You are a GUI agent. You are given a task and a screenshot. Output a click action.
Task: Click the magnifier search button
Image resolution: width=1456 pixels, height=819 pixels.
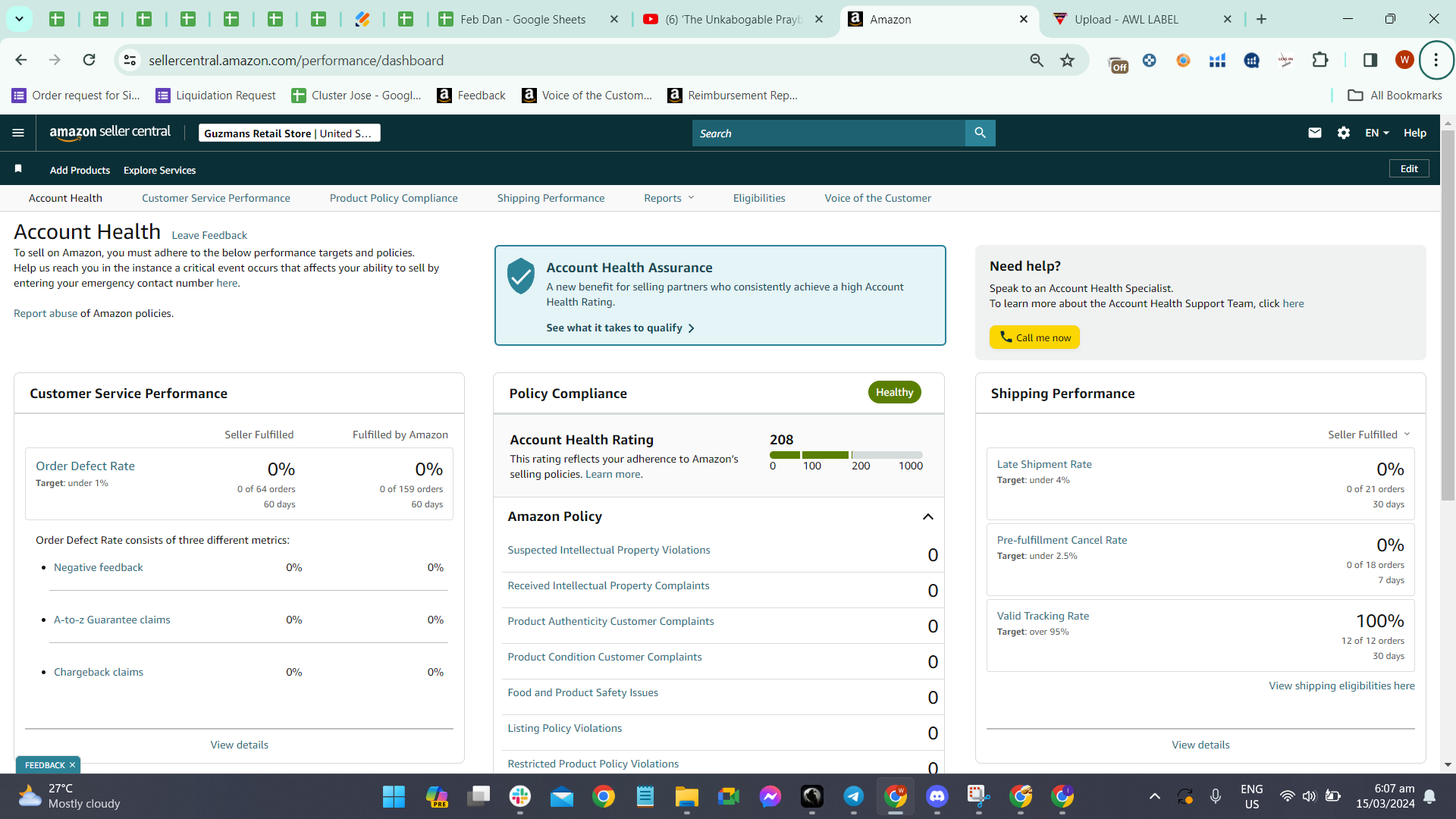tap(980, 133)
